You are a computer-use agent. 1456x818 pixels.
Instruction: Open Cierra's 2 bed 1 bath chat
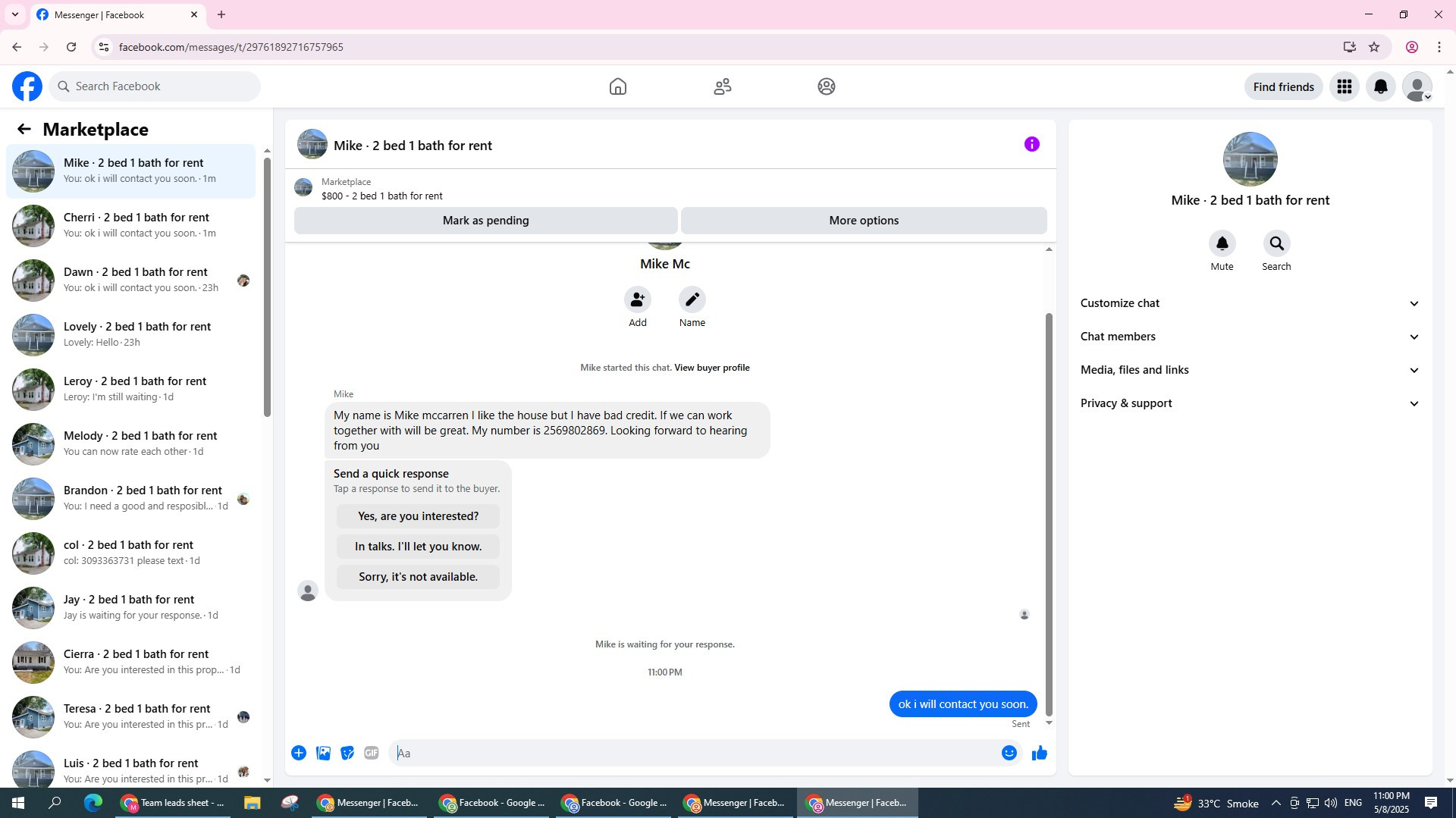pos(130,662)
